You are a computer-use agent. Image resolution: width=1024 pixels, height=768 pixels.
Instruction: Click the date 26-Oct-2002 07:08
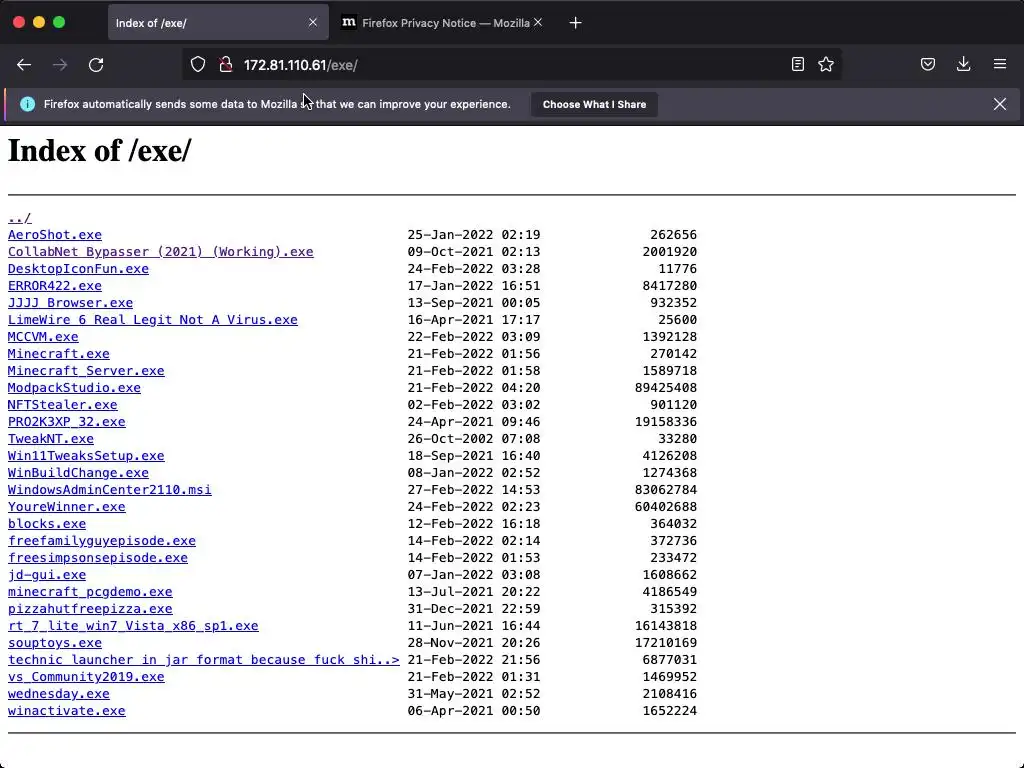474,438
